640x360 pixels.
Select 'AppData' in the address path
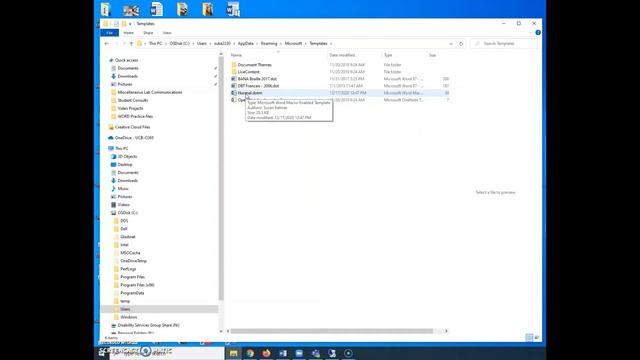click(x=246, y=44)
